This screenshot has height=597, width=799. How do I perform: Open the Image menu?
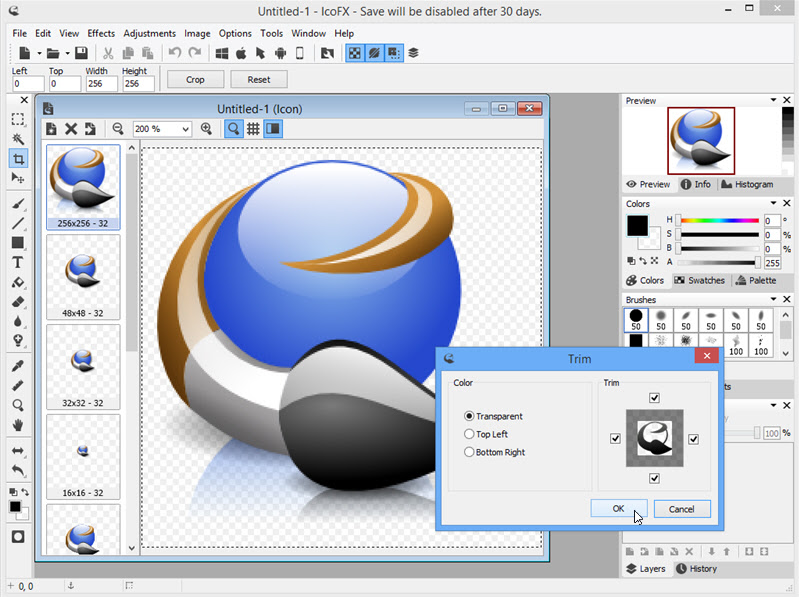point(197,33)
